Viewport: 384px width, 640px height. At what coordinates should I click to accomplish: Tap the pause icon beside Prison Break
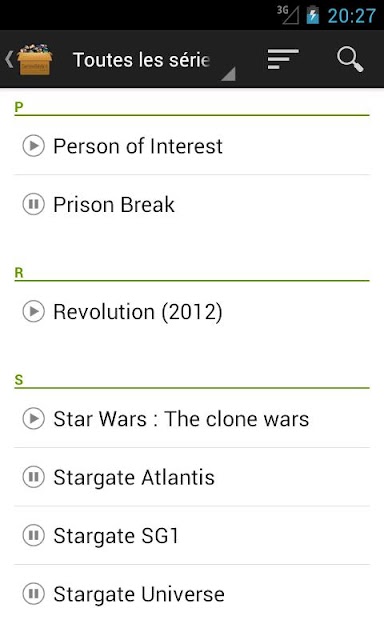point(33,204)
